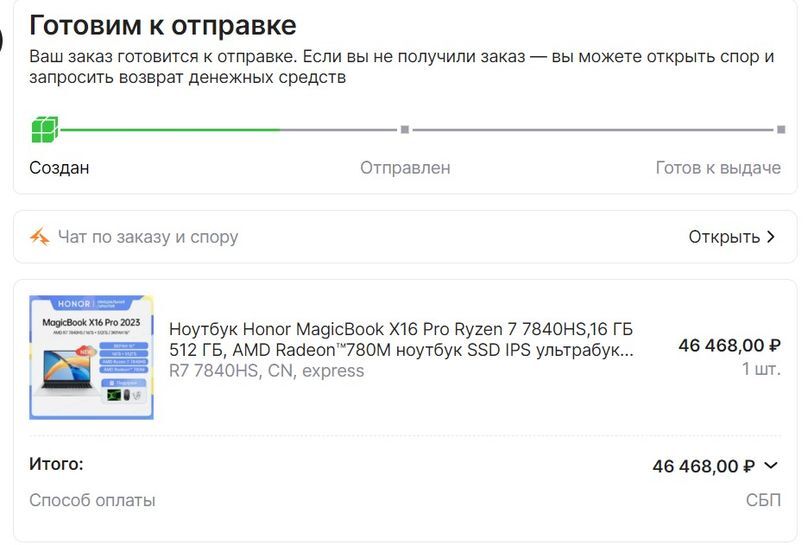The image size is (808, 545).
Task: Click the Итого total amount 46 468,00 ₽
Action: pyautogui.click(x=703, y=466)
